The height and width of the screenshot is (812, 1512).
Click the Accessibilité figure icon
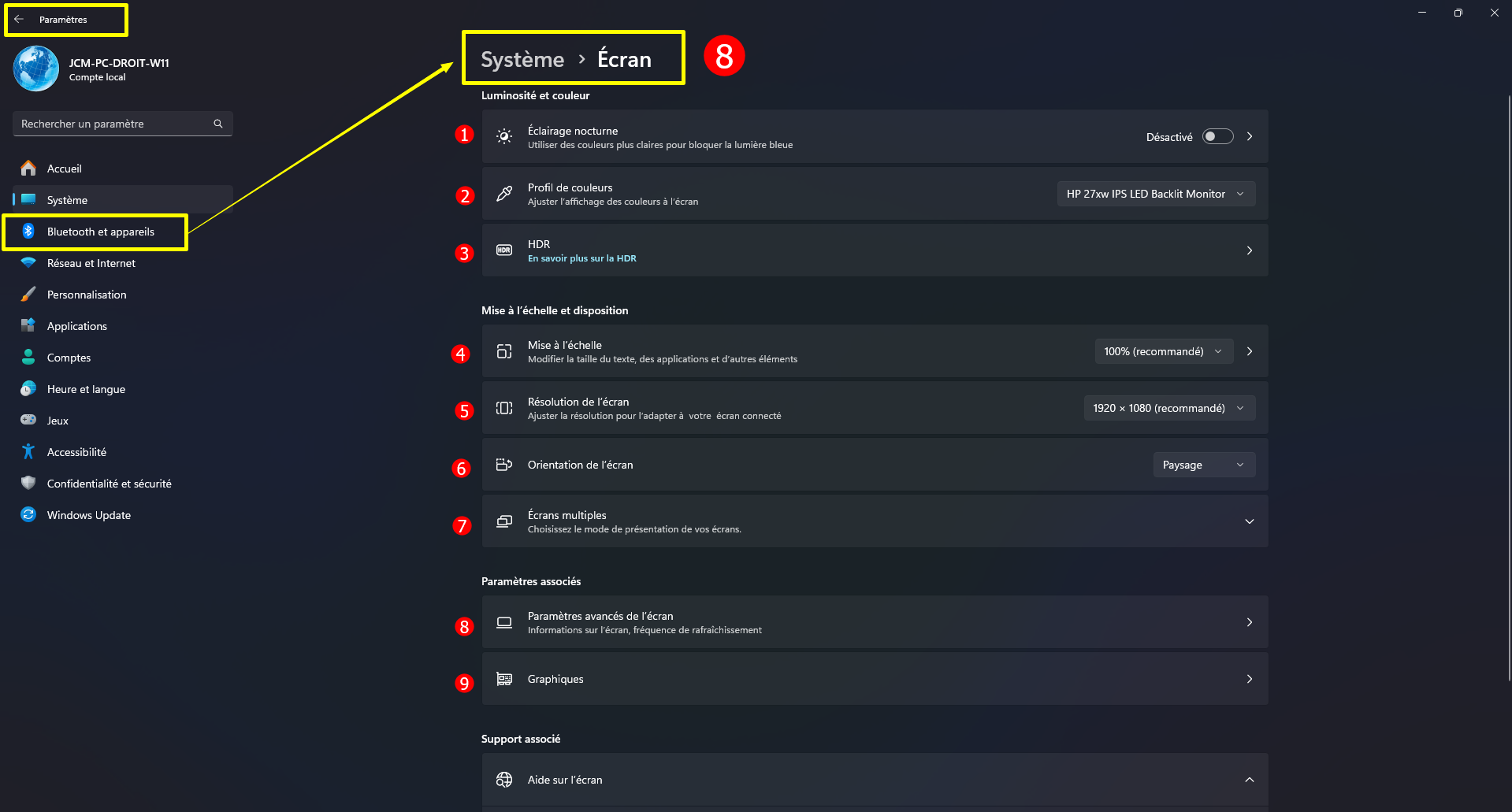(x=28, y=451)
